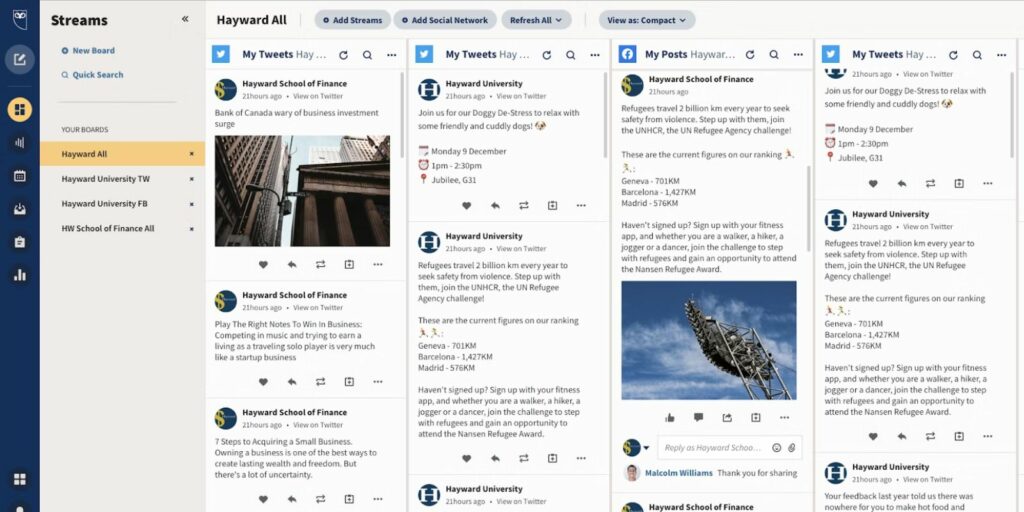Select the Streams dashboard sidebar icon
The width and height of the screenshot is (1024, 512).
click(x=20, y=108)
